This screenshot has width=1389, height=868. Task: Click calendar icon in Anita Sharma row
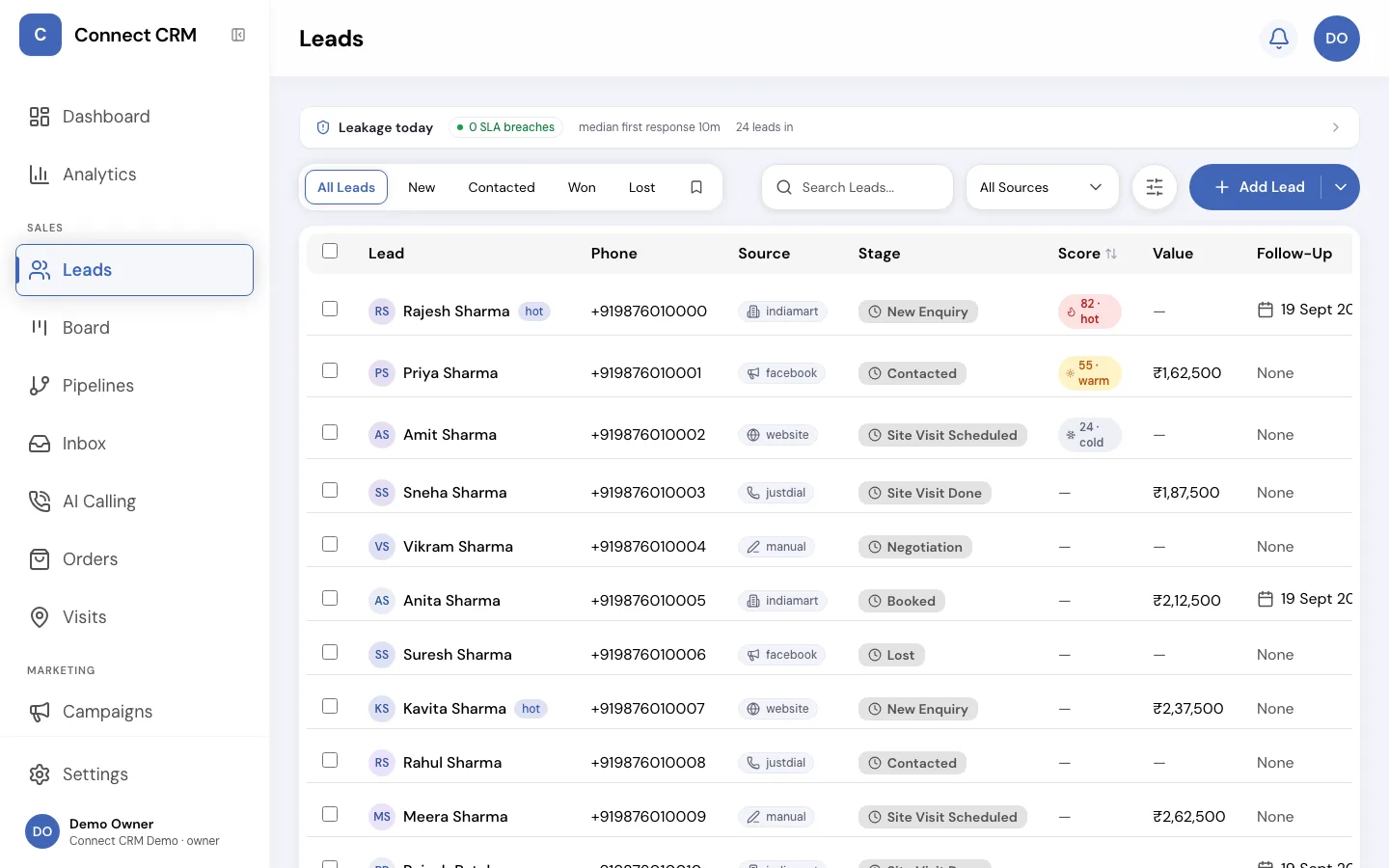[1266, 599]
